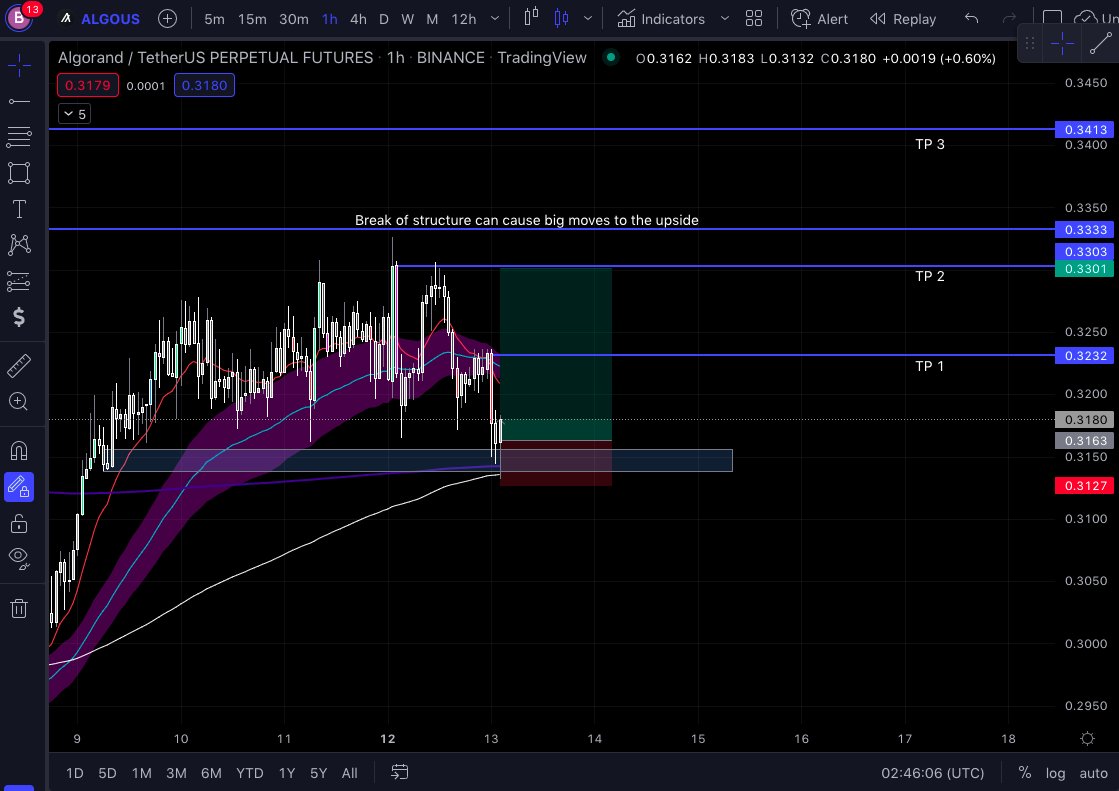Open the prediction and measurement tools
The image size is (1119, 791).
pos(19,281)
